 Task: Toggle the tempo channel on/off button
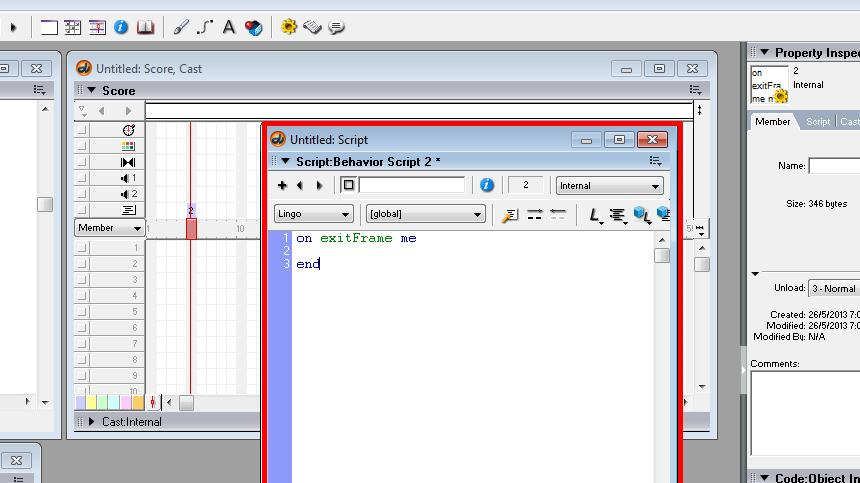click(82, 130)
